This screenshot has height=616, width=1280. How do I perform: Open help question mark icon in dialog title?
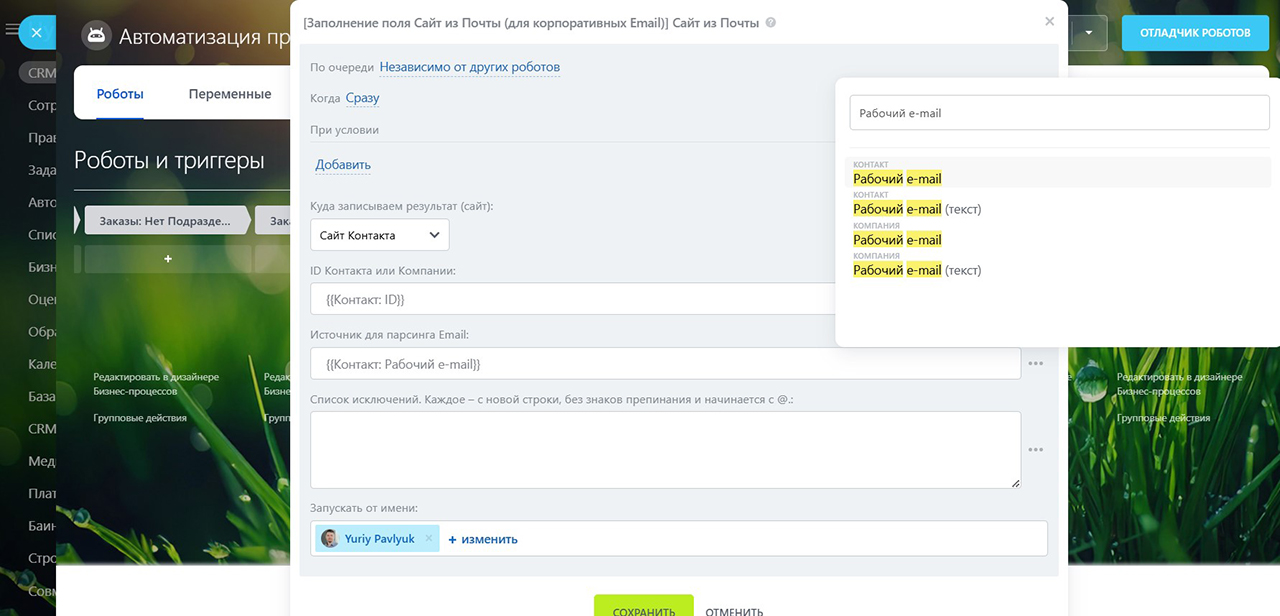(770, 22)
